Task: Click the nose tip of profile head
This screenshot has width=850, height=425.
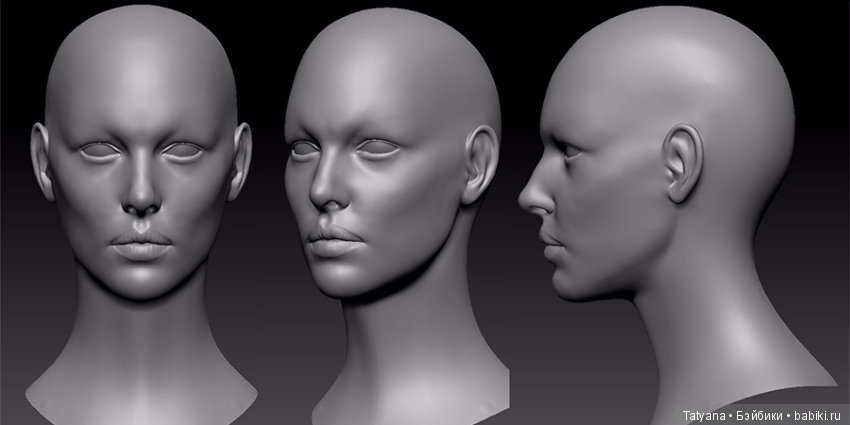Action: coord(524,200)
